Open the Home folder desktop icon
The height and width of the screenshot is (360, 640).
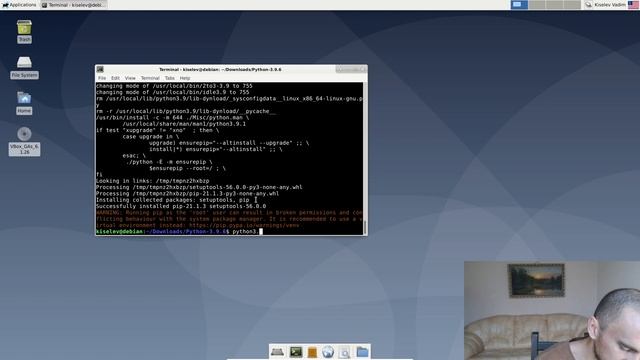pos(24,103)
